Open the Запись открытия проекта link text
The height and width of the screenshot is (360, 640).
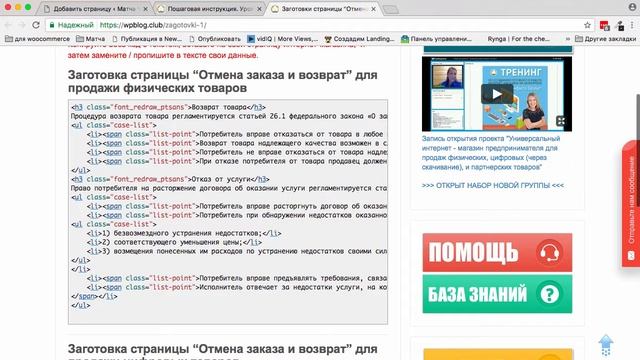click(491, 153)
